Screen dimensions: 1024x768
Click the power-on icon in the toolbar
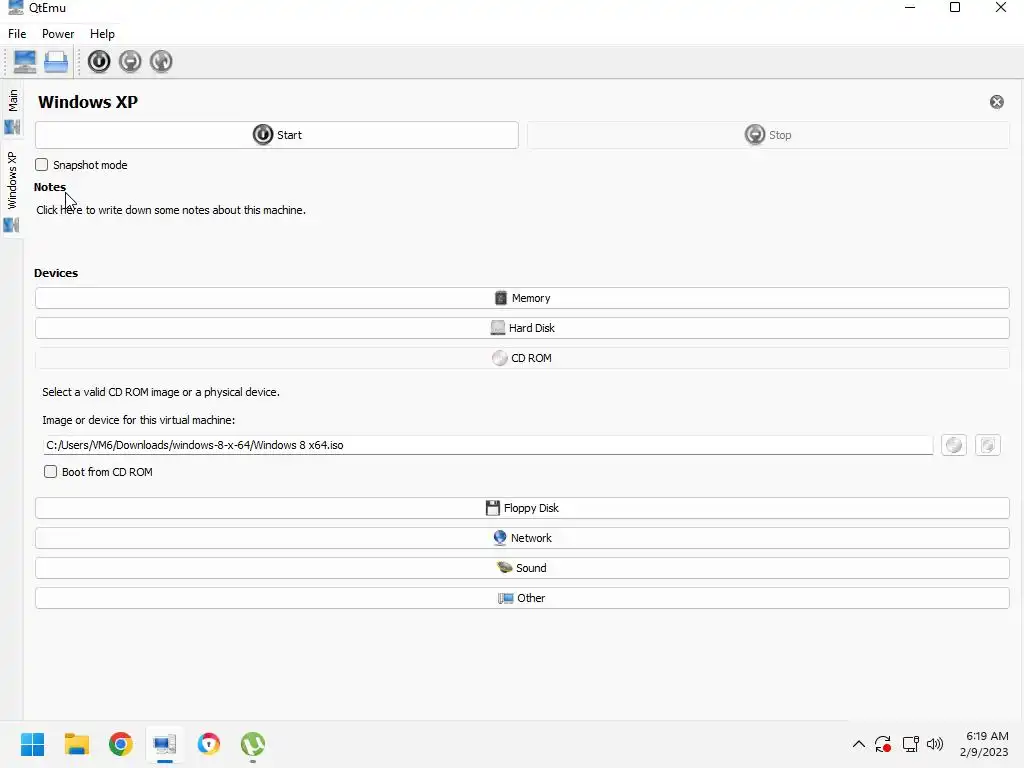[99, 61]
